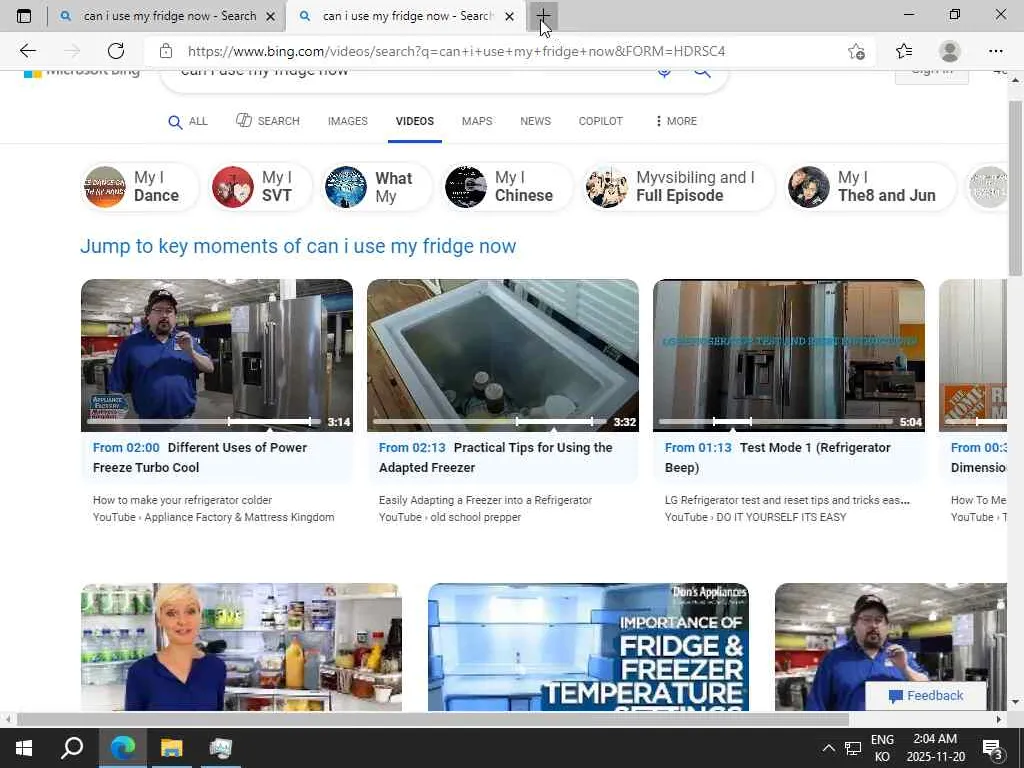The height and width of the screenshot is (768, 1024).
Task: Click the key moment bar on 5:04 video
Action: pyautogui.click(x=732, y=422)
